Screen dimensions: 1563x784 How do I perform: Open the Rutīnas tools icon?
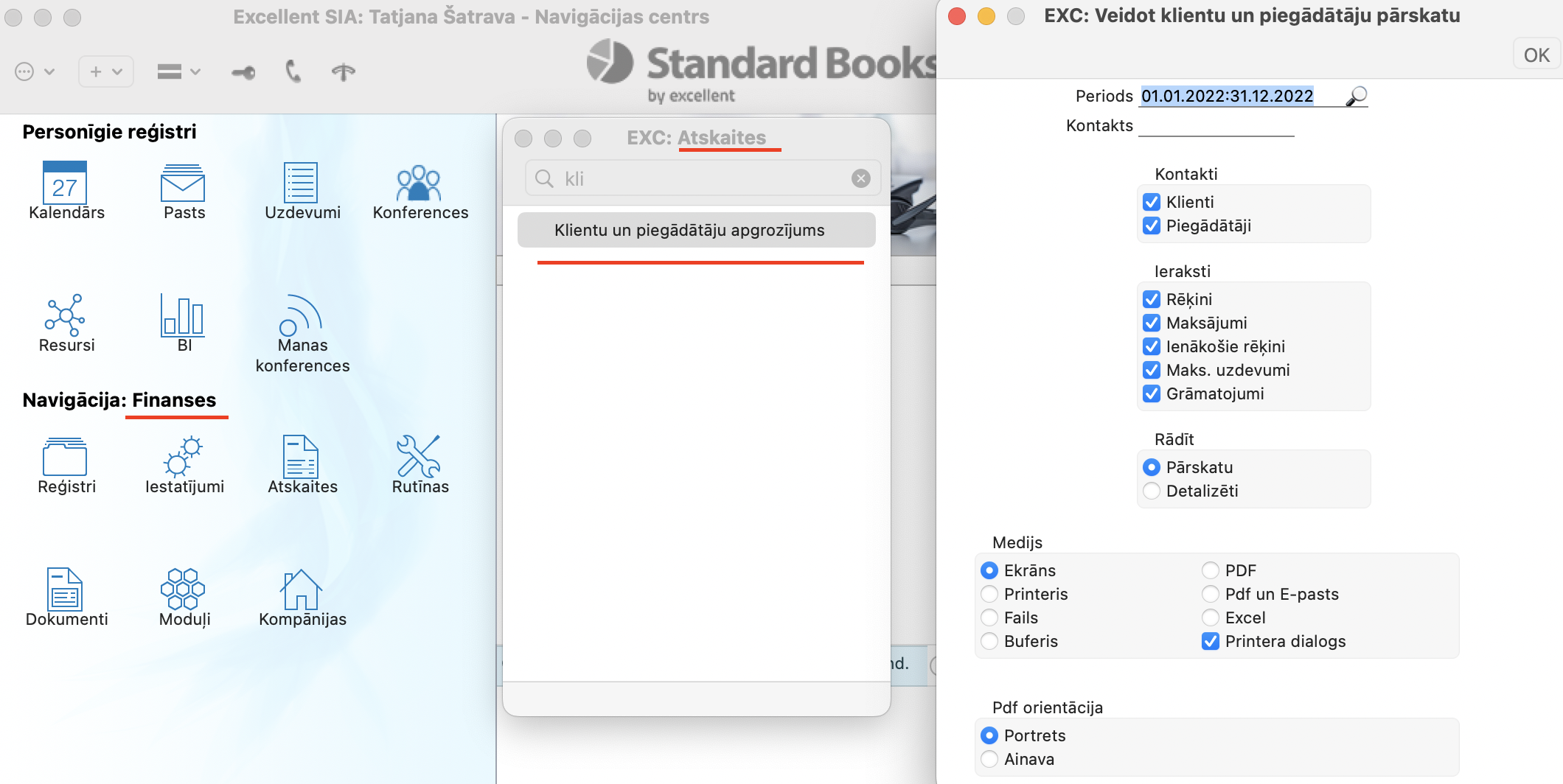click(419, 458)
